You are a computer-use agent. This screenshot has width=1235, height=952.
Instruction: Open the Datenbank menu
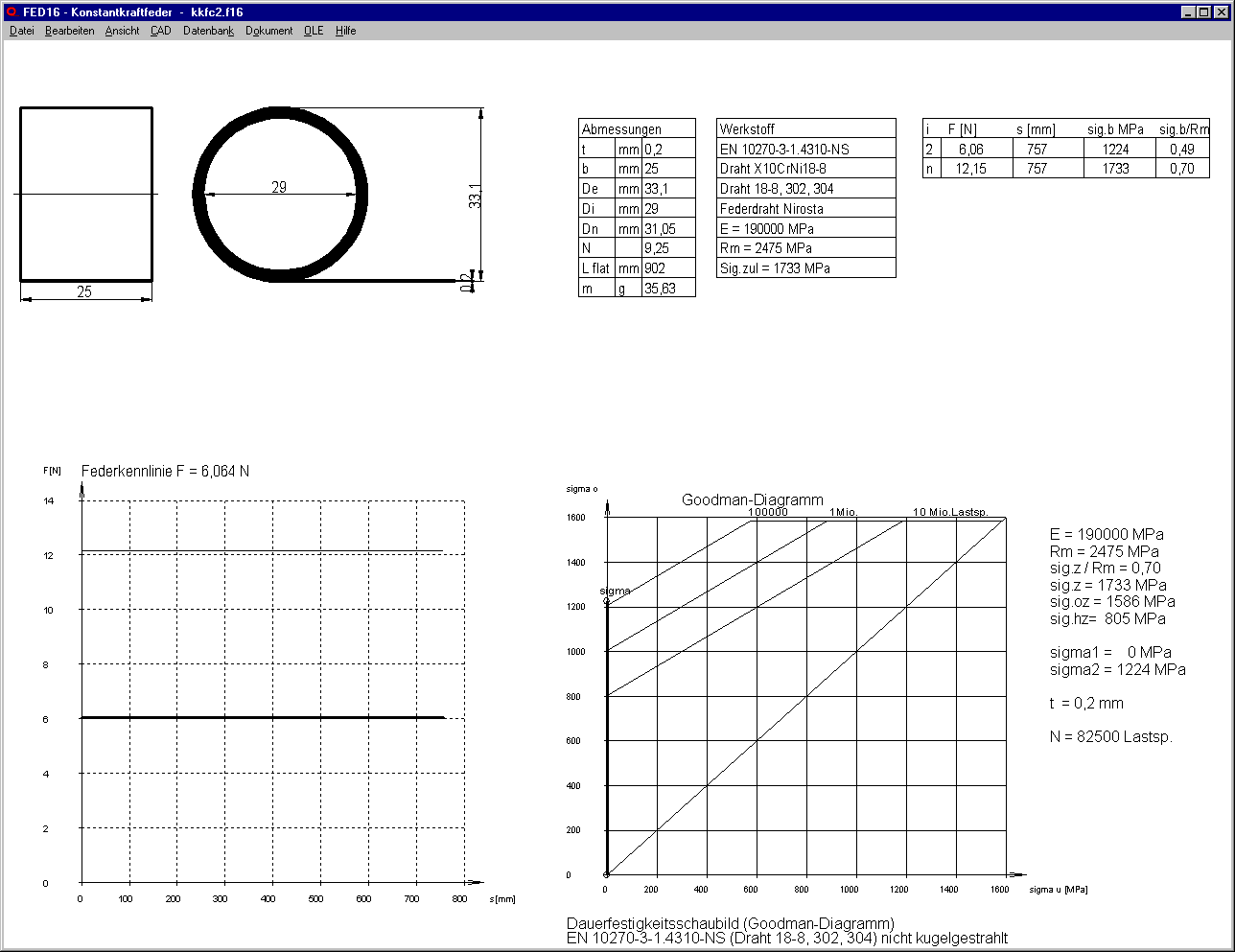tap(208, 31)
